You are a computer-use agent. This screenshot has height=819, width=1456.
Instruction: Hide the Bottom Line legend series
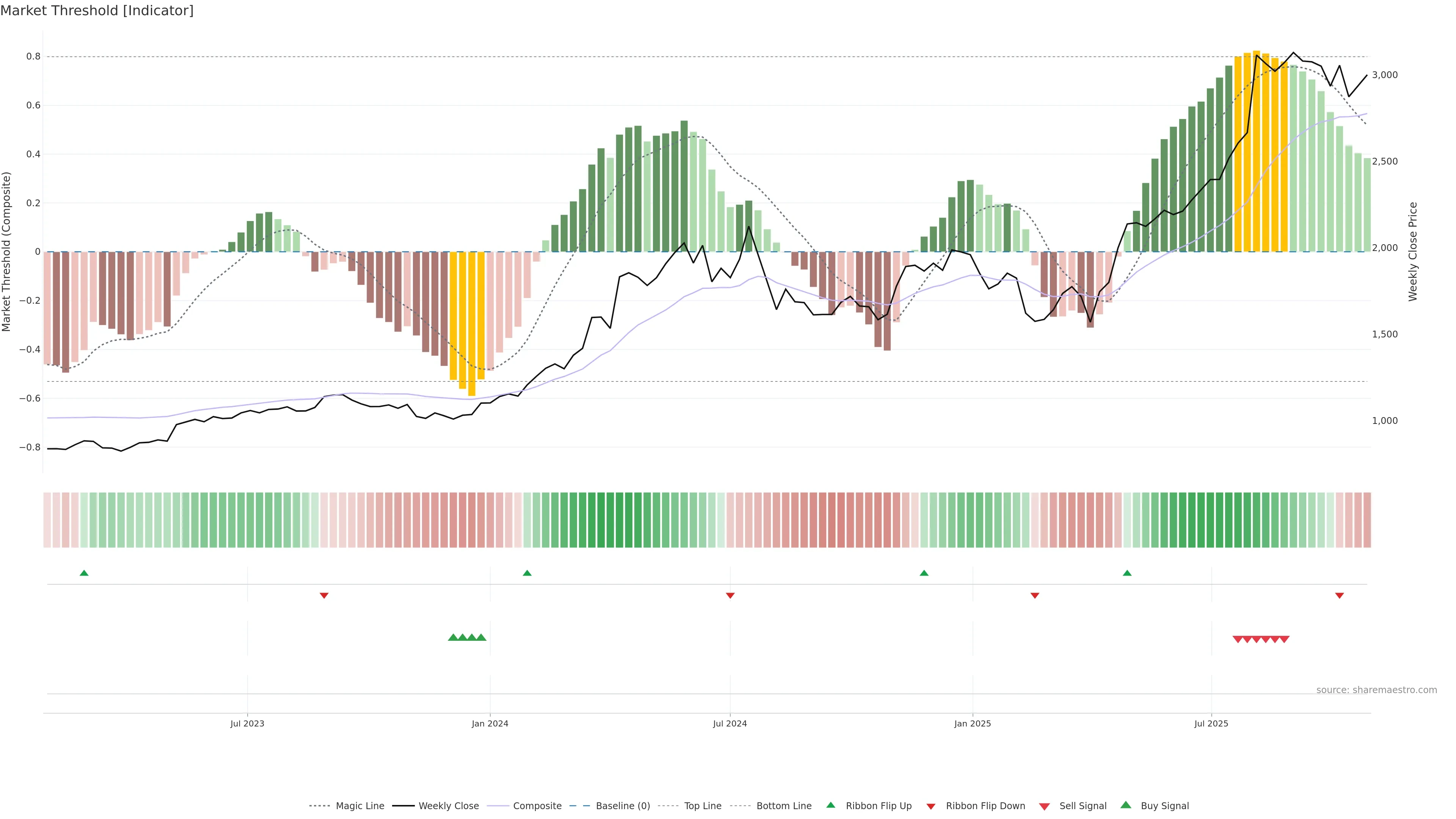(x=783, y=806)
